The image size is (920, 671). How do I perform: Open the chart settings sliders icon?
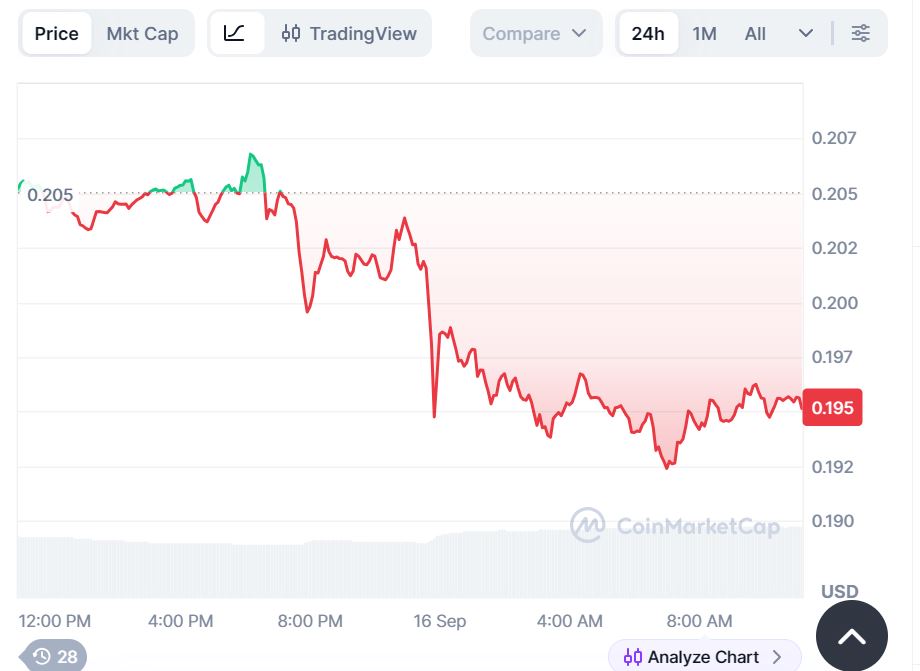tap(860, 33)
